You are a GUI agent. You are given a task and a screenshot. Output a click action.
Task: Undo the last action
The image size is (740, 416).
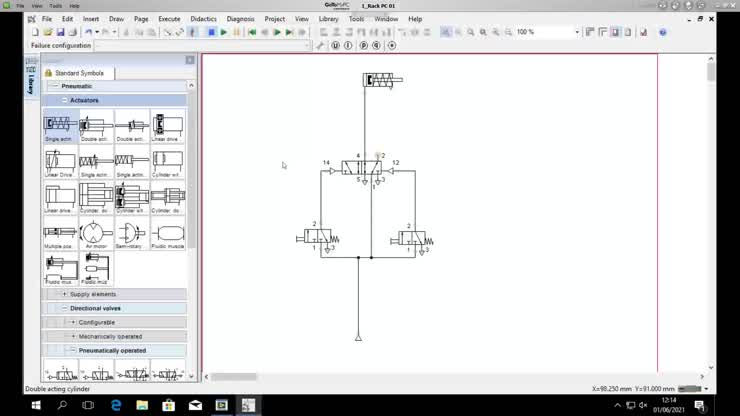(x=88, y=32)
